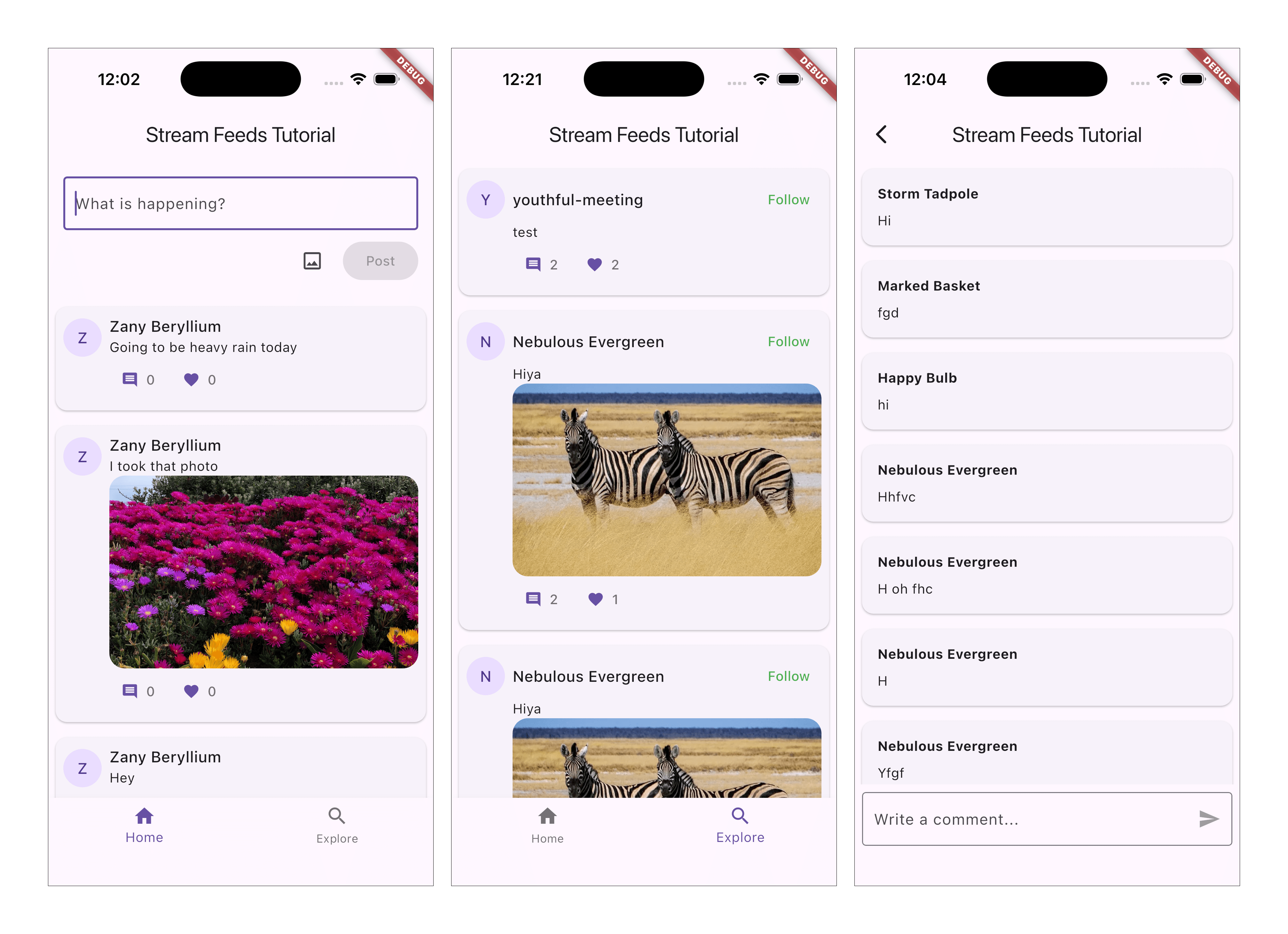
Task: Follow youthful-meeting
Action: (x=788, y=200)
